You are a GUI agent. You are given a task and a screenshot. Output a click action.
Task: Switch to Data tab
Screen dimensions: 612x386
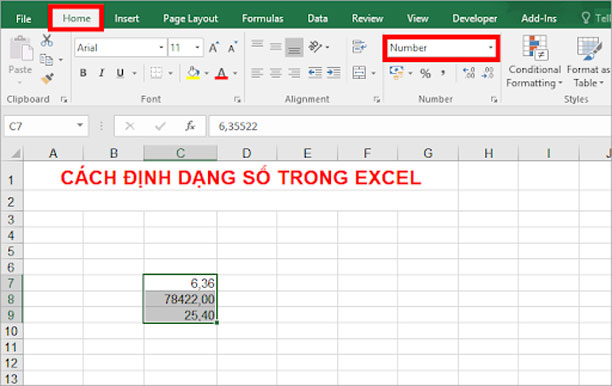pos(317,18)
